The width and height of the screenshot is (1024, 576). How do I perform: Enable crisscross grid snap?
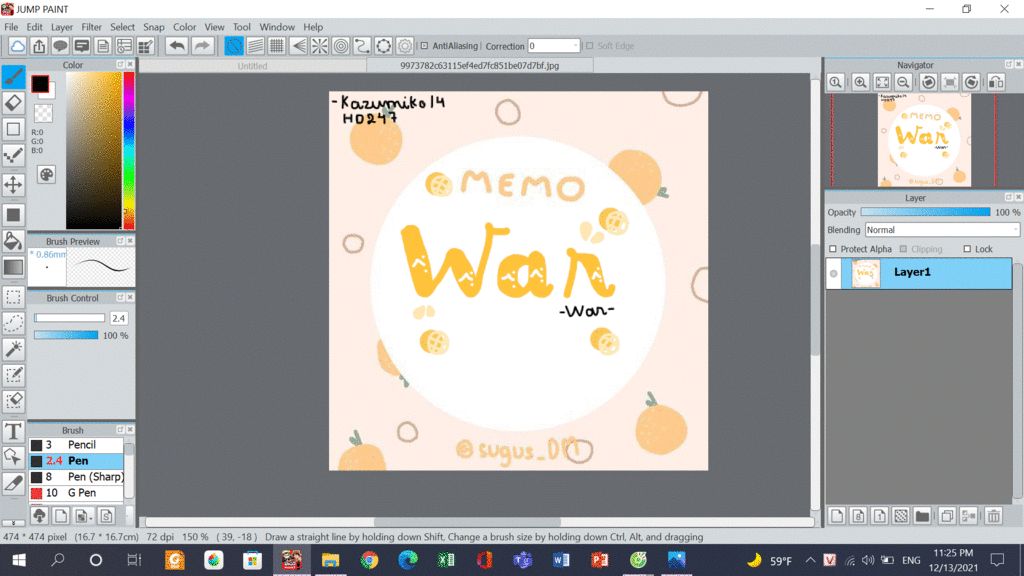[x=277, y=46]
